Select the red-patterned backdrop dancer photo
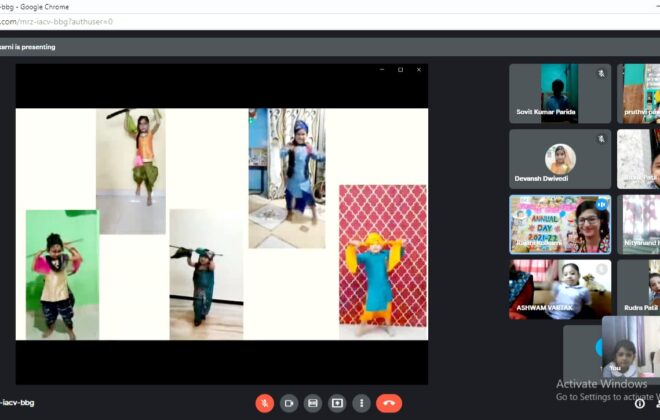The width and height of the screenshot is (660, 420). click(383, 262)
